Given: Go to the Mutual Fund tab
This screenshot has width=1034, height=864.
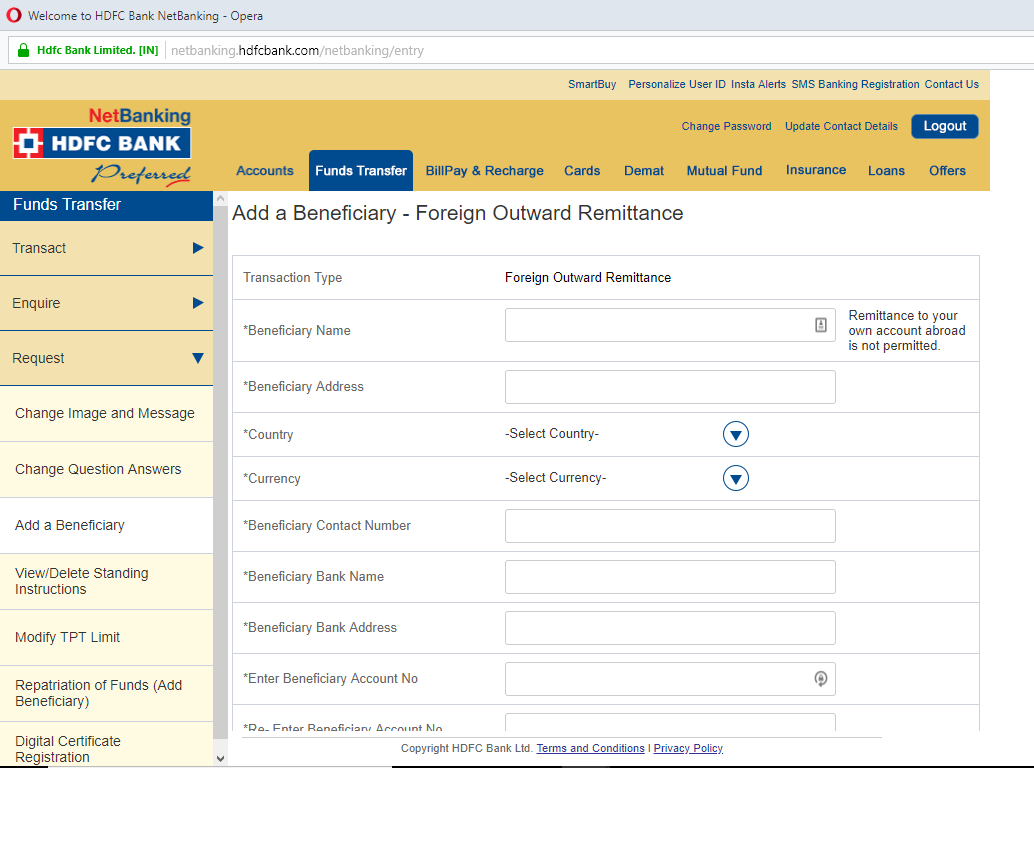Looking at the screenshot, I should [724, 171].
